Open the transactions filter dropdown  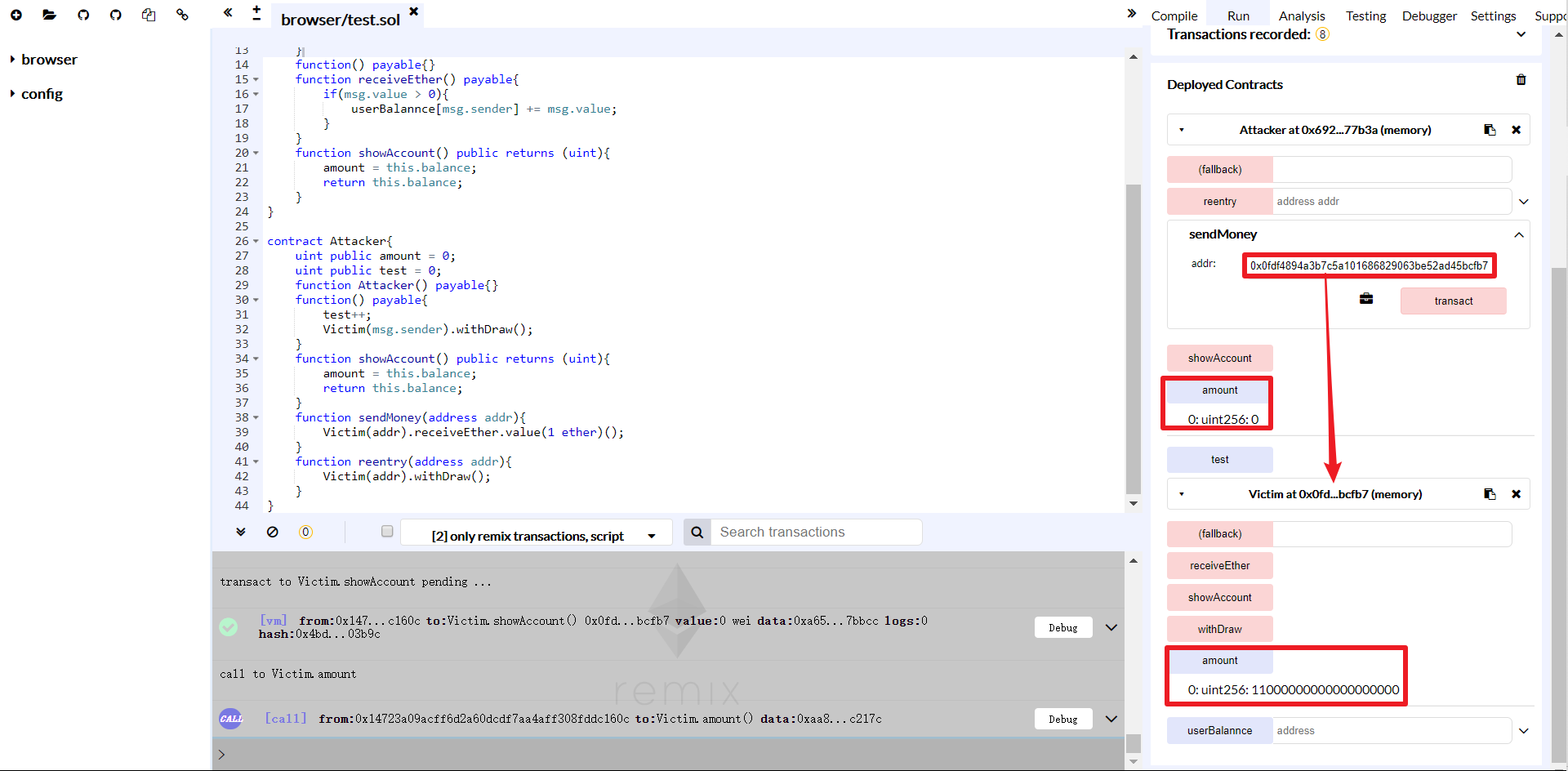537,533
